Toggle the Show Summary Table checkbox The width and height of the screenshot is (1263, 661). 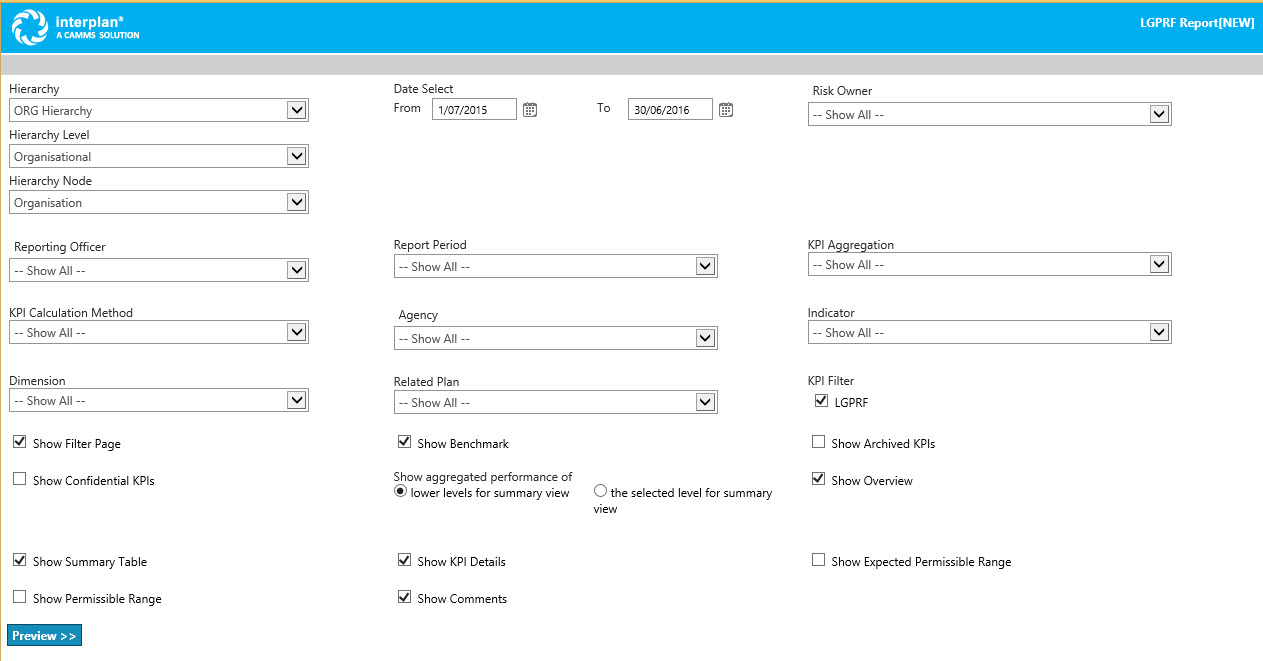(x=20, y=560)
